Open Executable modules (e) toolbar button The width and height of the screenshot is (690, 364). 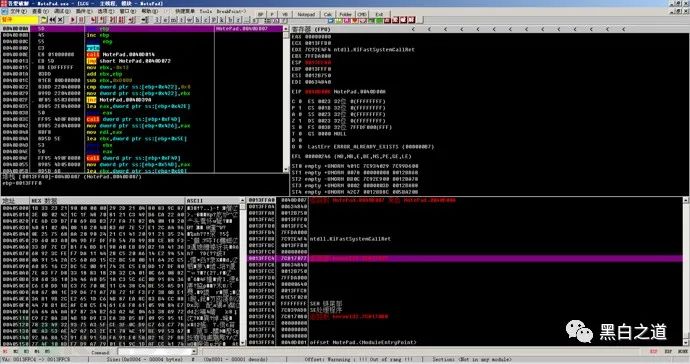coord(165,20)
